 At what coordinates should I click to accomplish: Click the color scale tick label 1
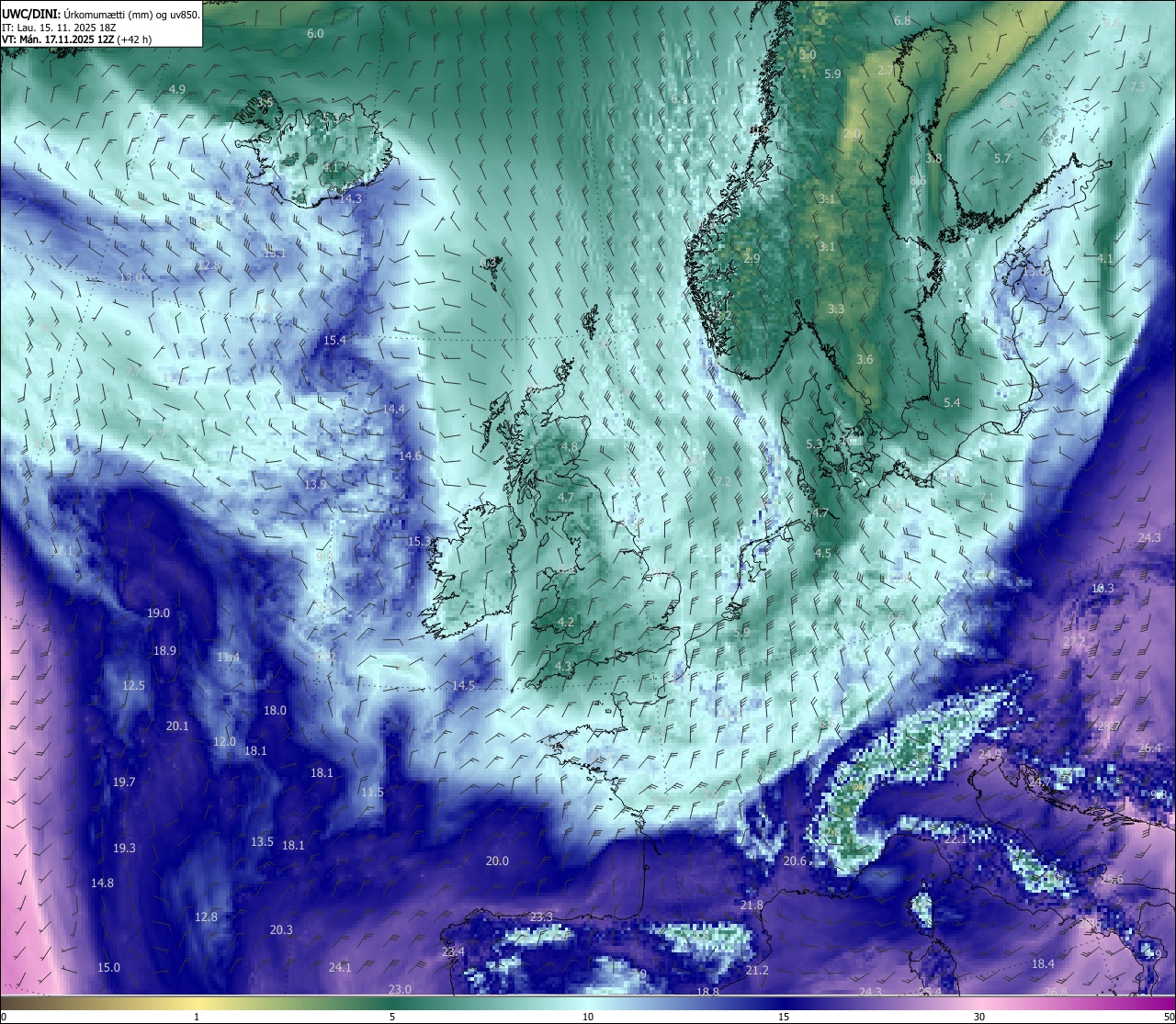tap(197, 1017)
